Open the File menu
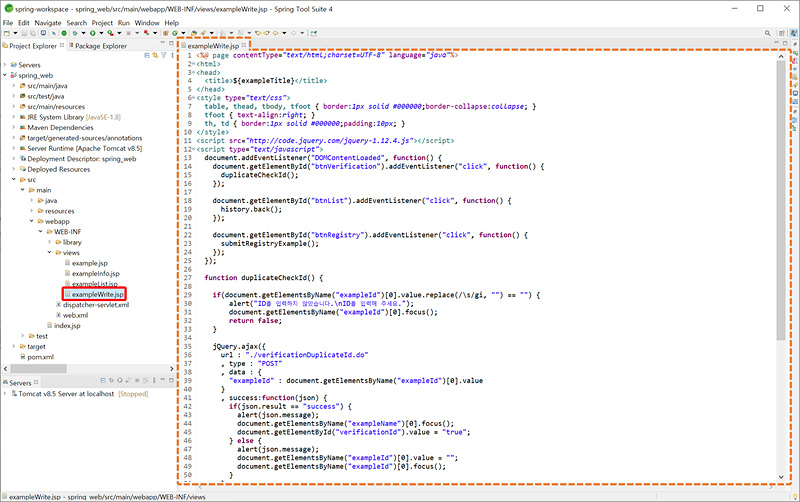The image size is (800, 502). point(8,23)
